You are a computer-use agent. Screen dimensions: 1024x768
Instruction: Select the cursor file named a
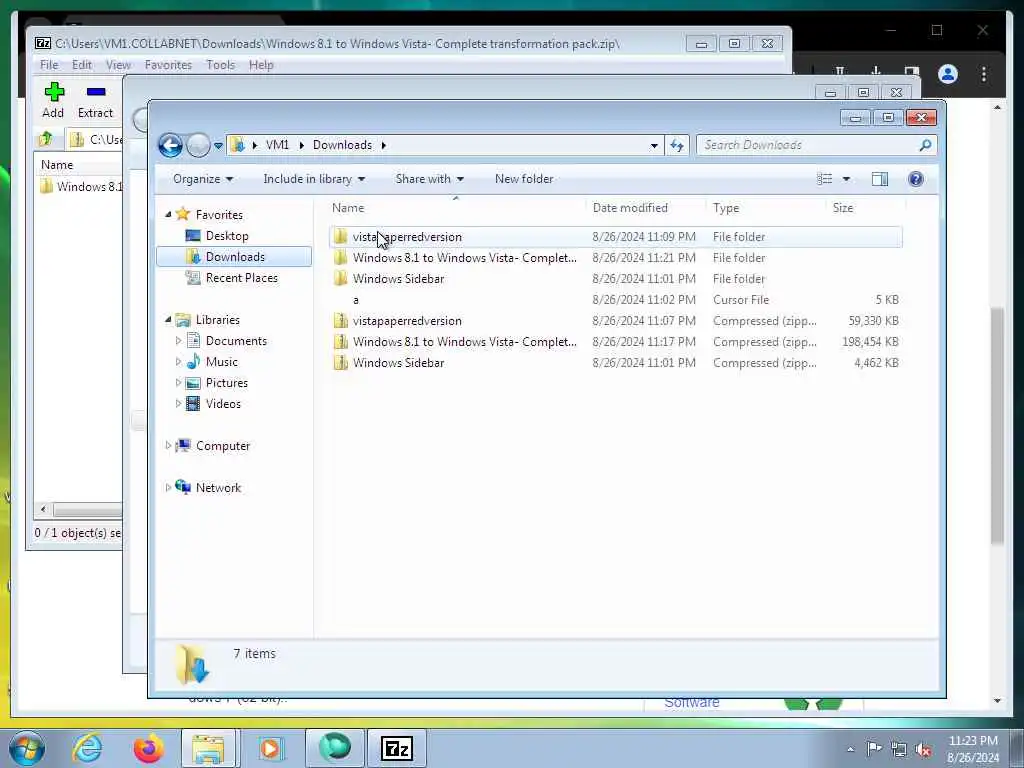(616, 300)
